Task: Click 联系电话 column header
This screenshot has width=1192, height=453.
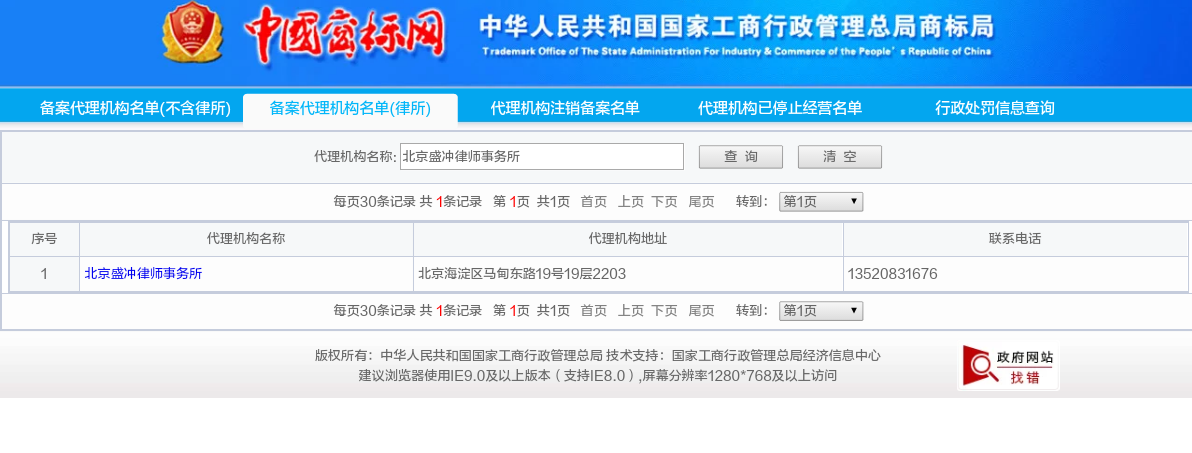Action: click(1015, 239)
